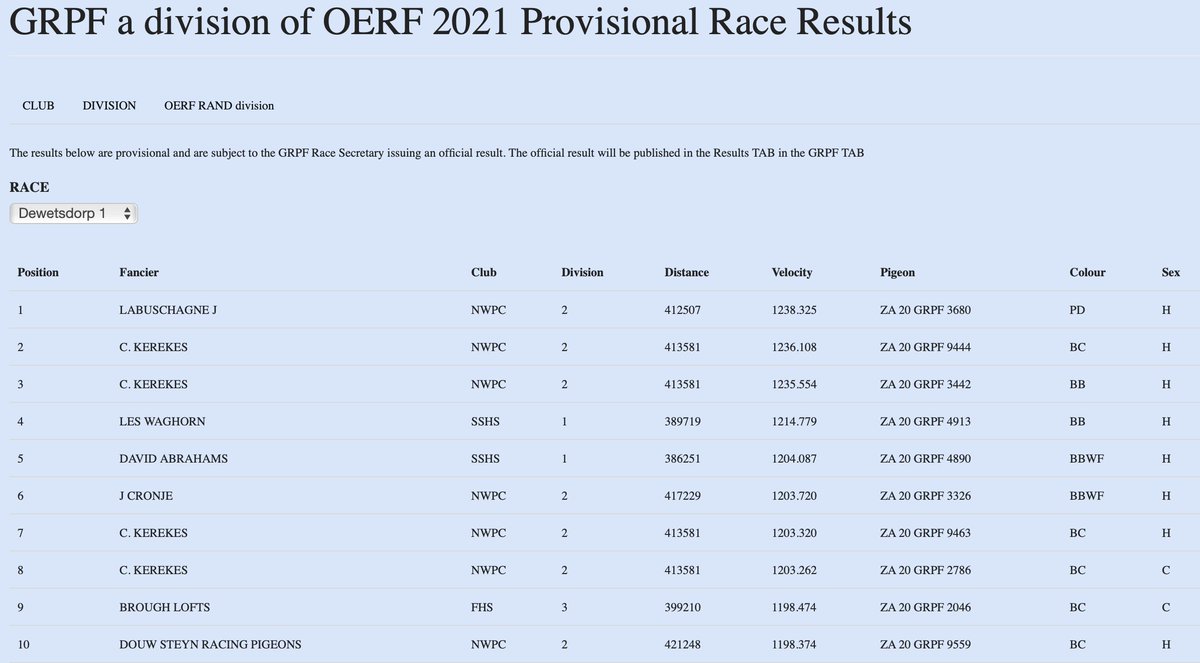Screen dimensions: 1200x663
Task: Click the Sex column header
Action: [x=1170, y=272]
